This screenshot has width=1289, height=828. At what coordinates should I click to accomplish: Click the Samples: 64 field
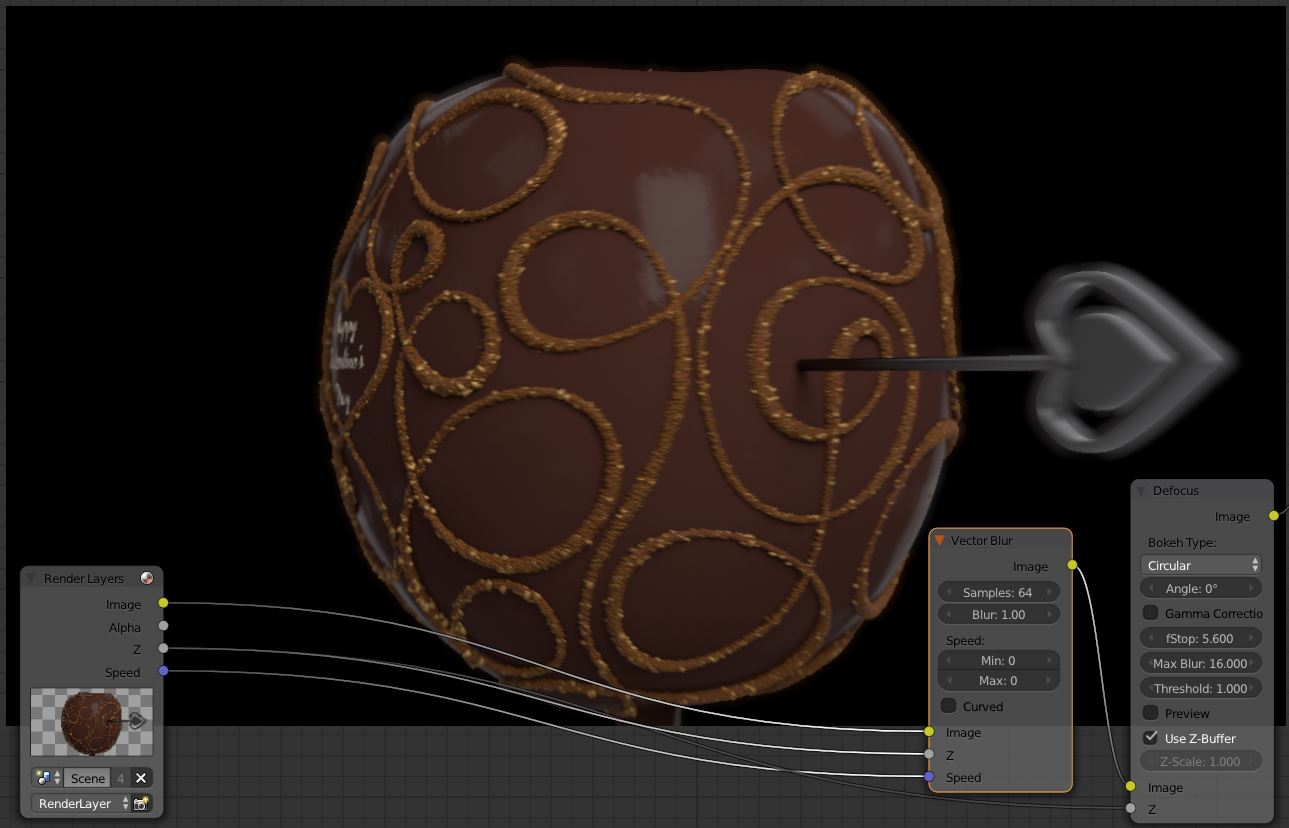click(998, 592)
